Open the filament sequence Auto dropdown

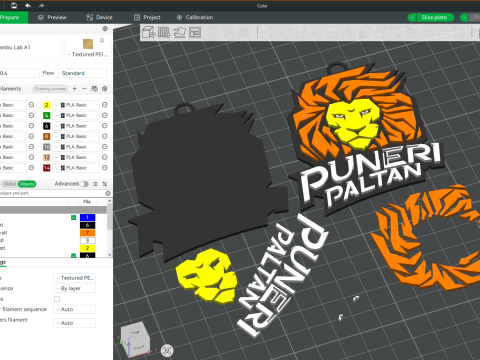[x=75, y=309]
